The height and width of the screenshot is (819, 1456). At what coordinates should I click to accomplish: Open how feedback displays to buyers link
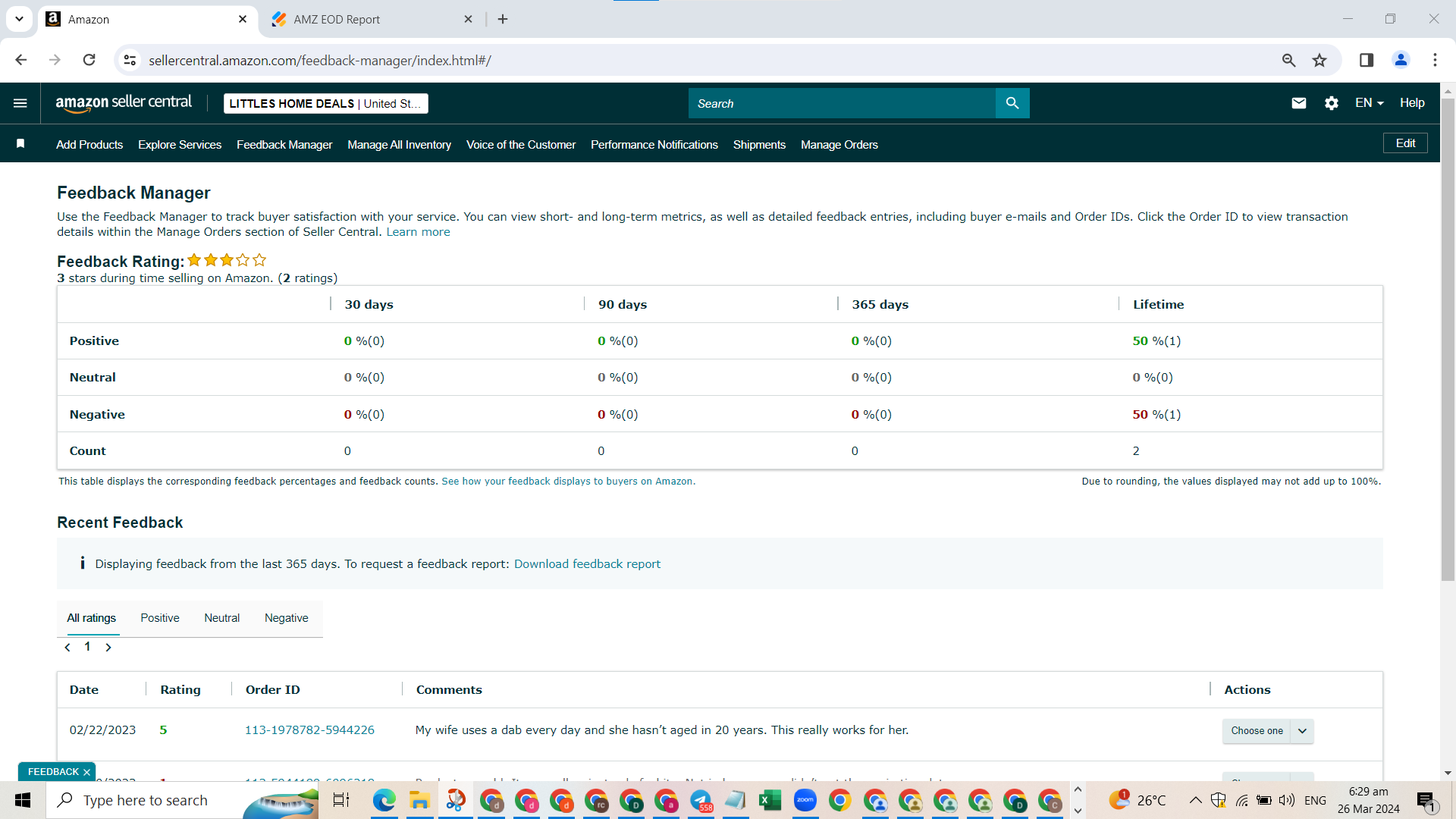(x=567, y=482)
